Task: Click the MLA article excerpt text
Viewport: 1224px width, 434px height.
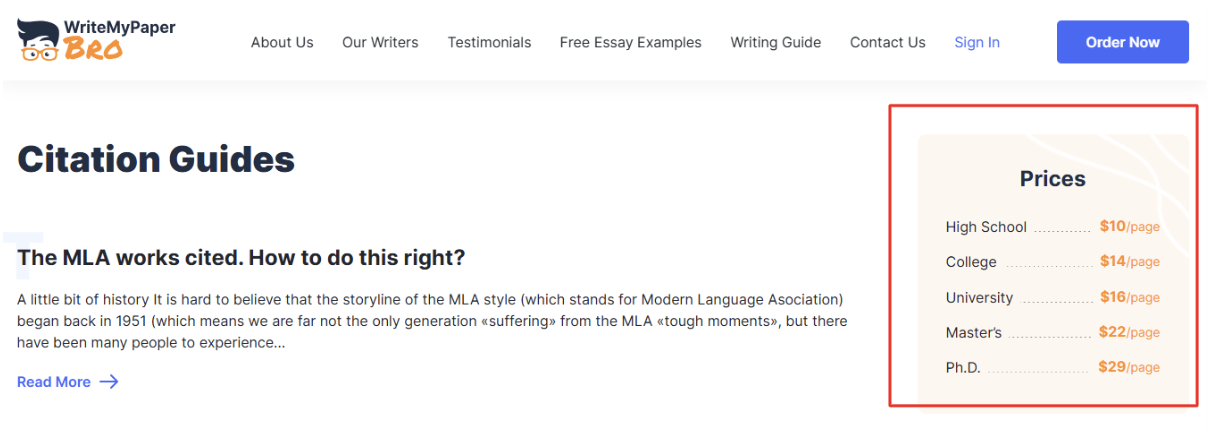Action: tap(432, 321)
